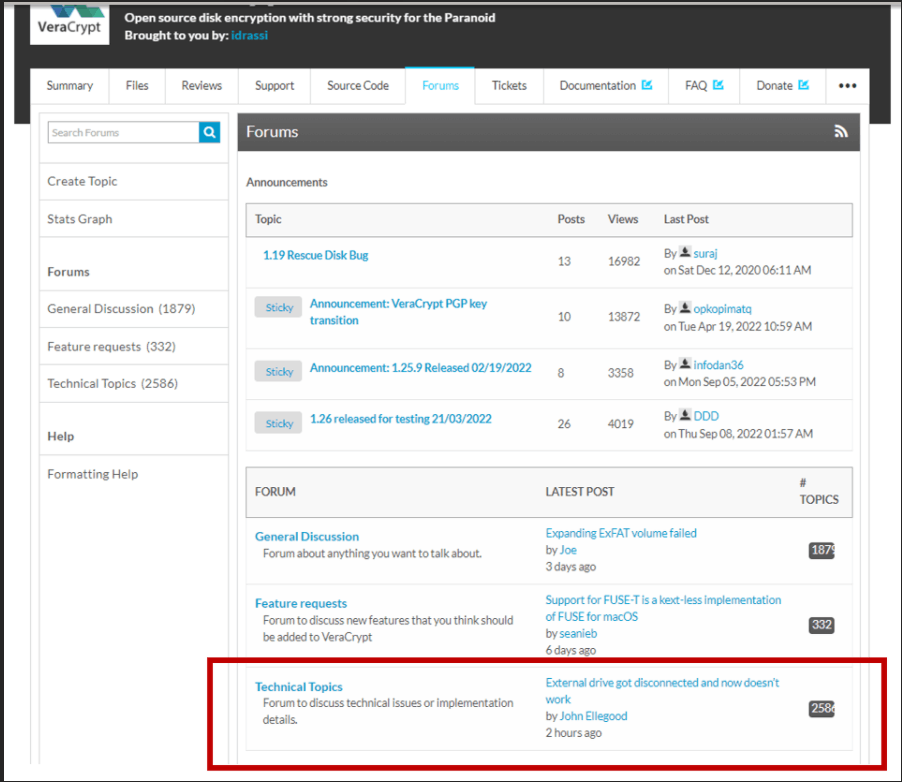Click the LATEST POST column header
902x782 pixels.
click(x=579, y=492)
